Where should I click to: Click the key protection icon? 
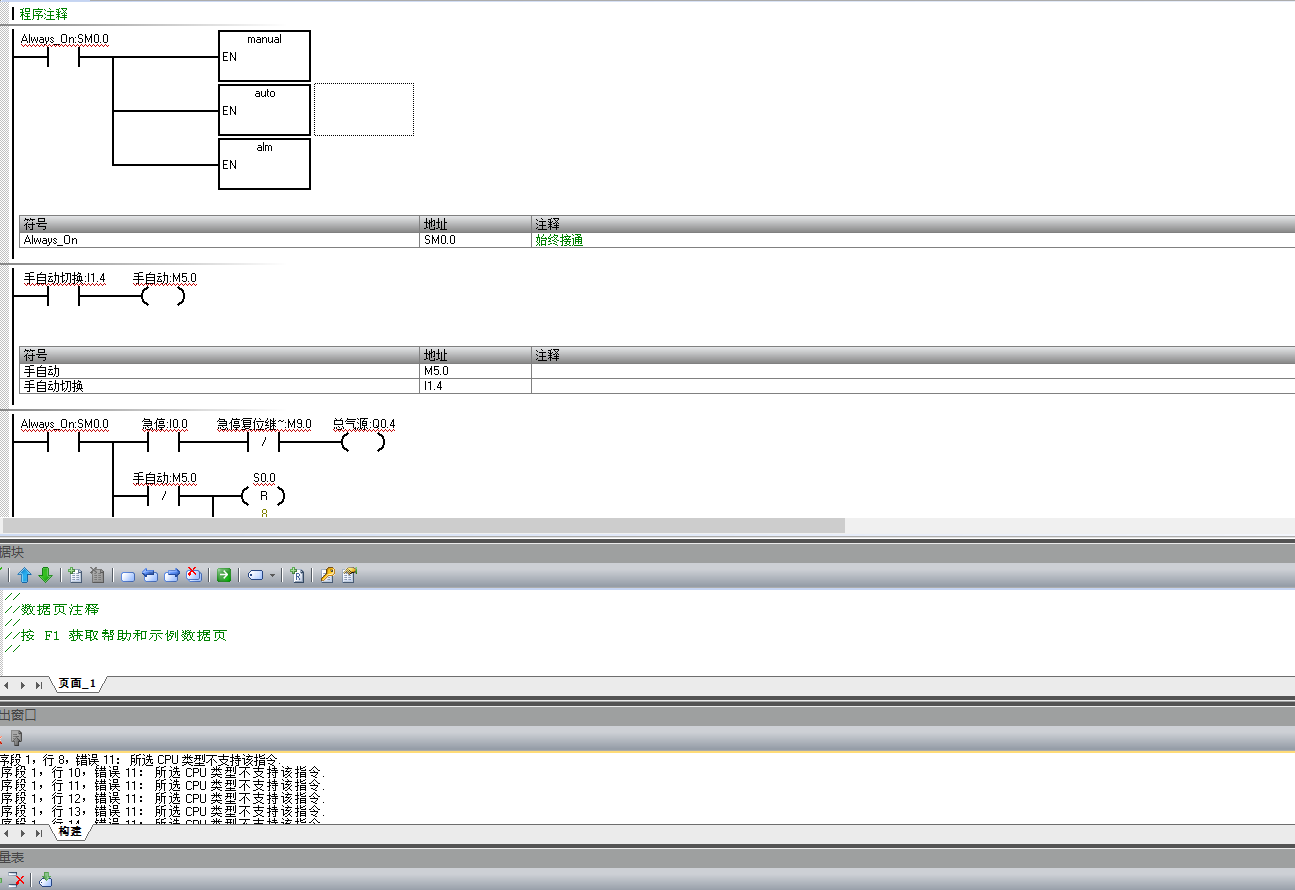[x=327, y=575]
